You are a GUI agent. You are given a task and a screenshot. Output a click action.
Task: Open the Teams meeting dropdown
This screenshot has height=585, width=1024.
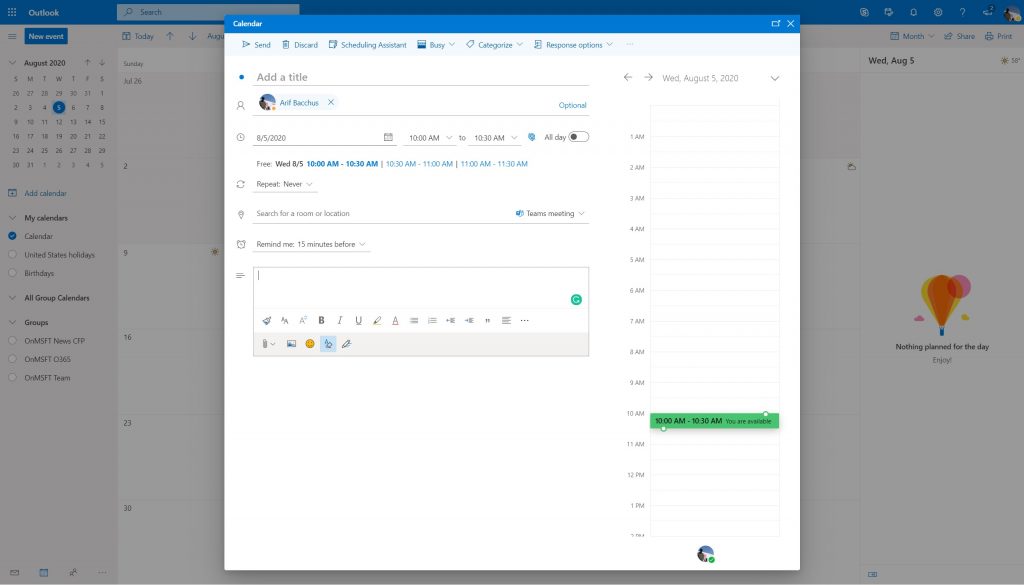(x=550, y=213)
